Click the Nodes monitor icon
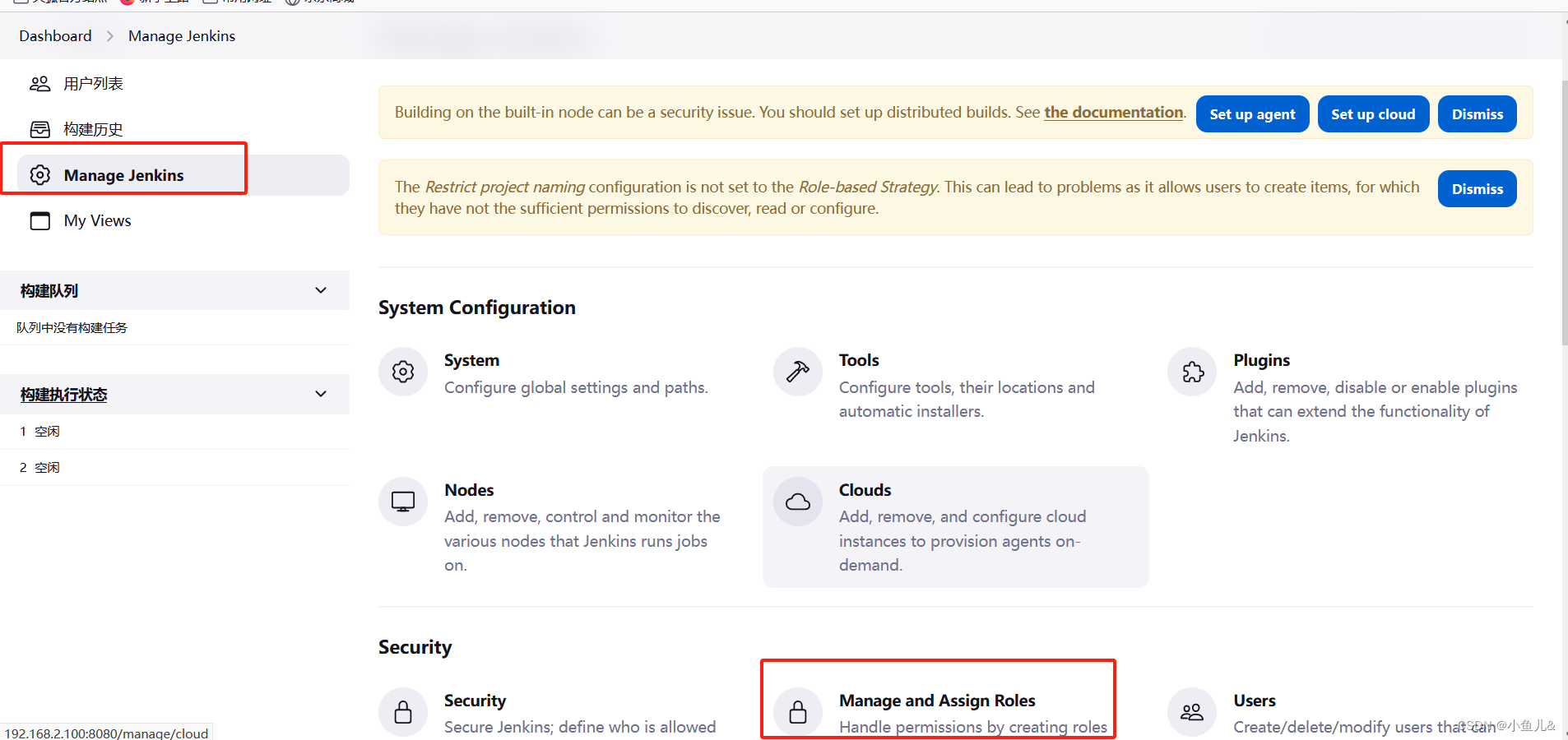 [x=403, y=502]
